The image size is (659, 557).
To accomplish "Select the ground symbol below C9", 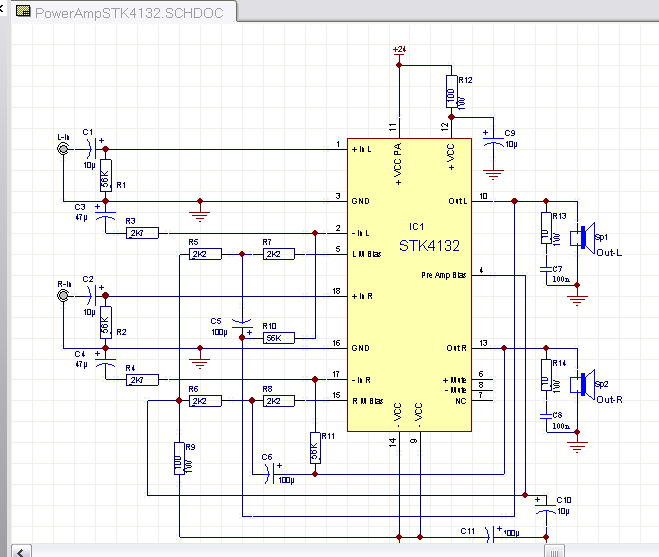I will tap(493, 174).
